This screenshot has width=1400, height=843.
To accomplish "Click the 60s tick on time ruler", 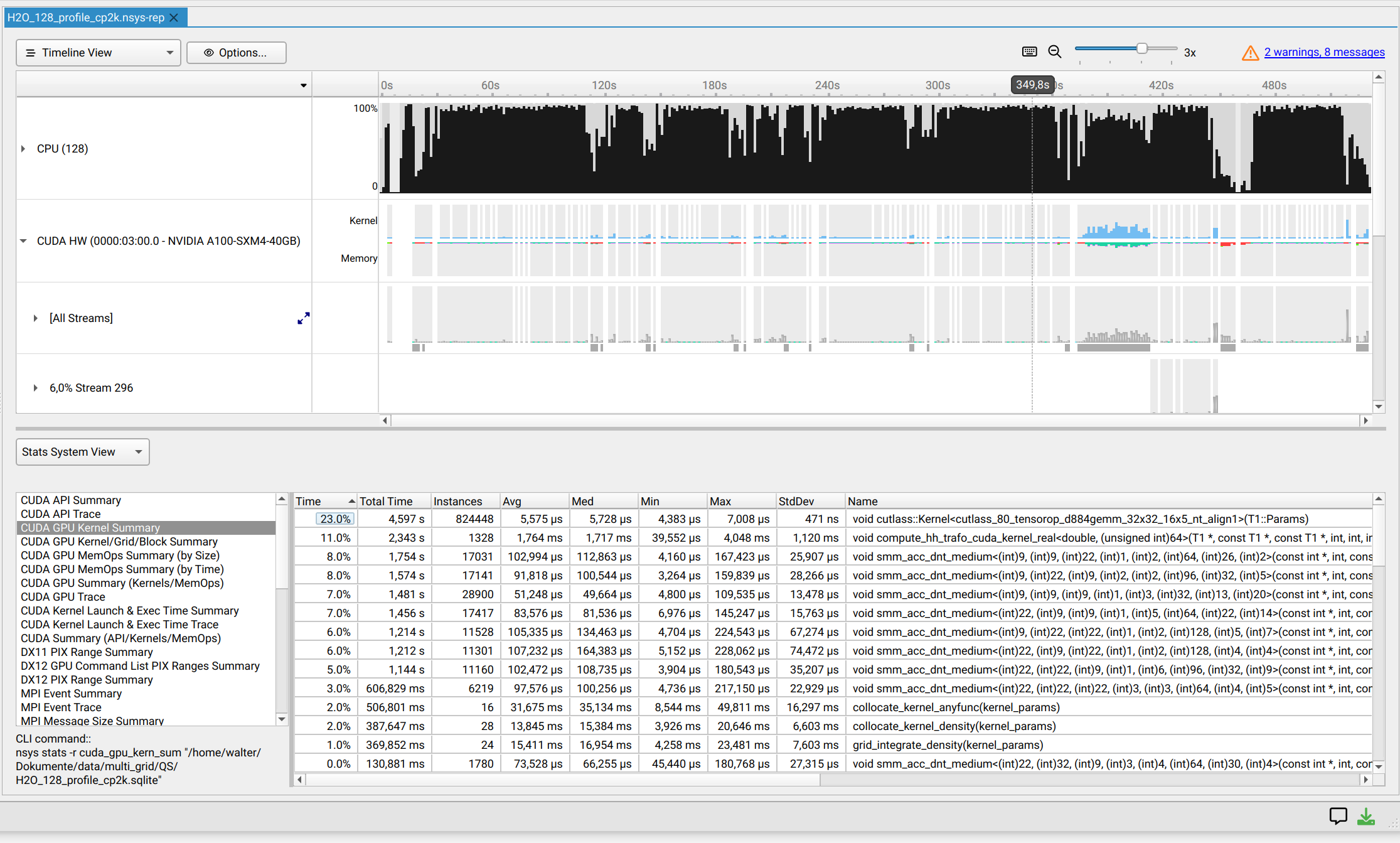I will point(490,85).
